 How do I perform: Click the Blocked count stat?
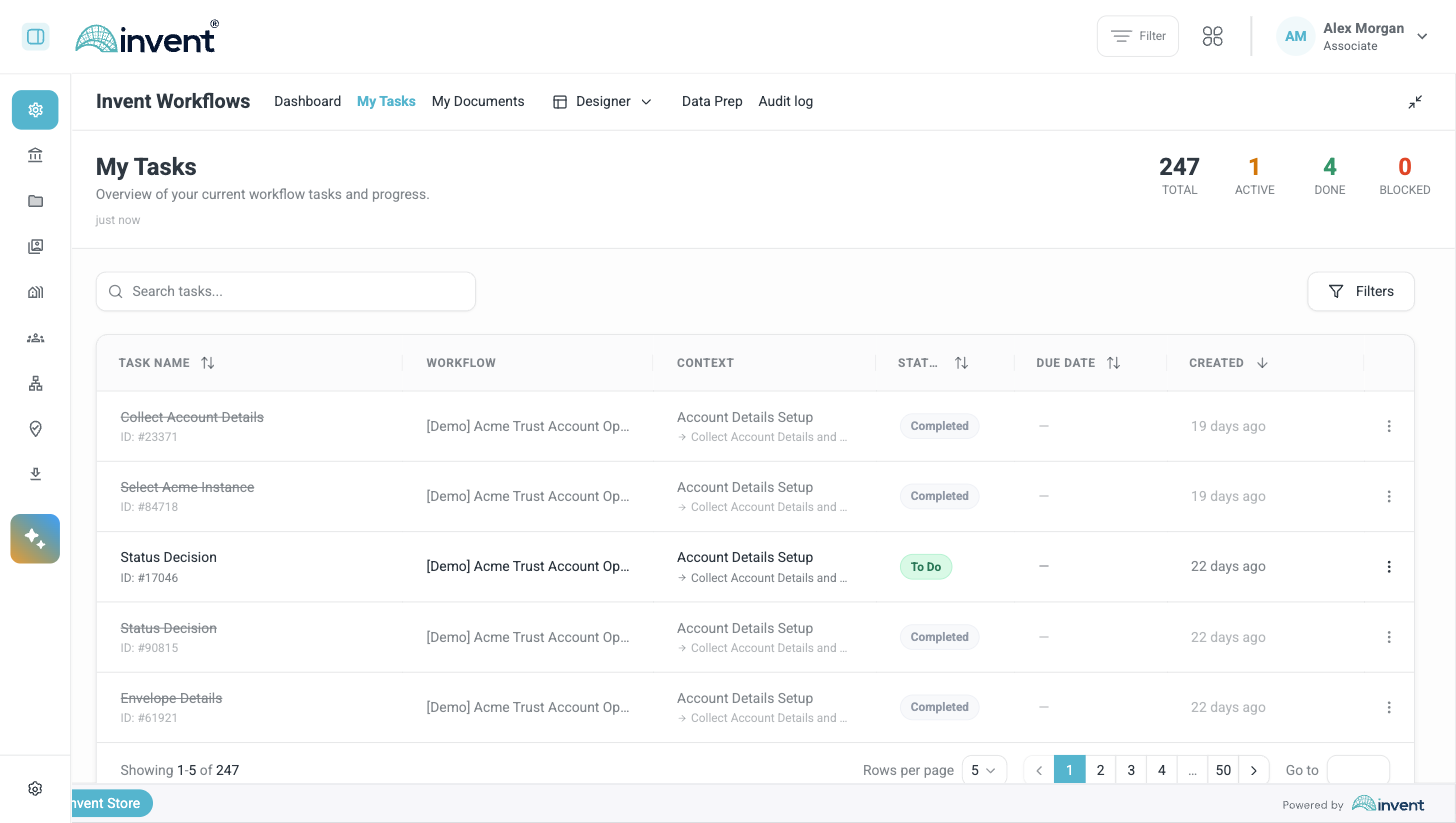pos(1404,175)
